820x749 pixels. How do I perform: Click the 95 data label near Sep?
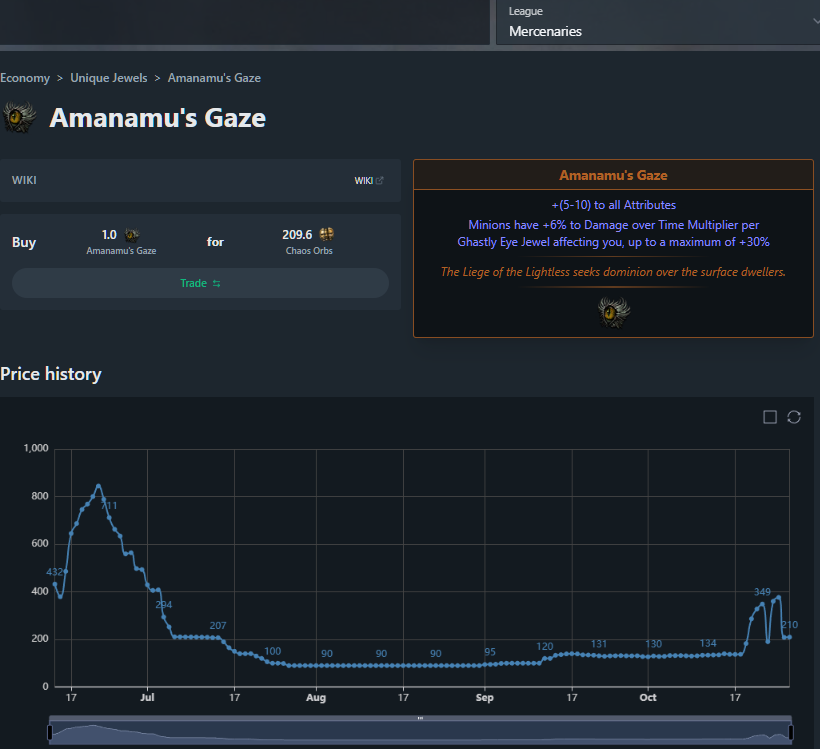[x=489, y=652]
